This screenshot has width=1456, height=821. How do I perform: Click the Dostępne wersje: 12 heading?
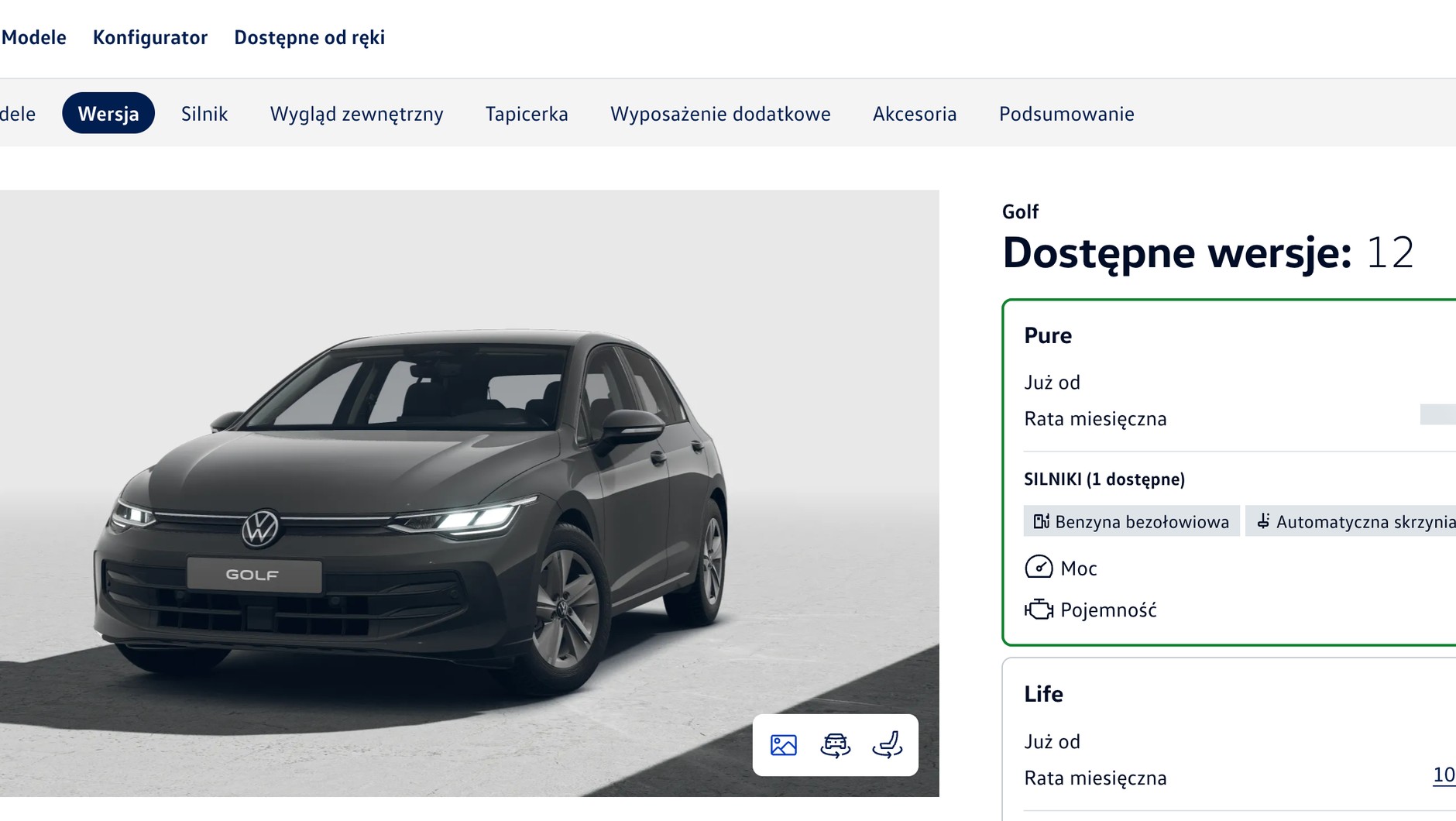click(1208, 252)
